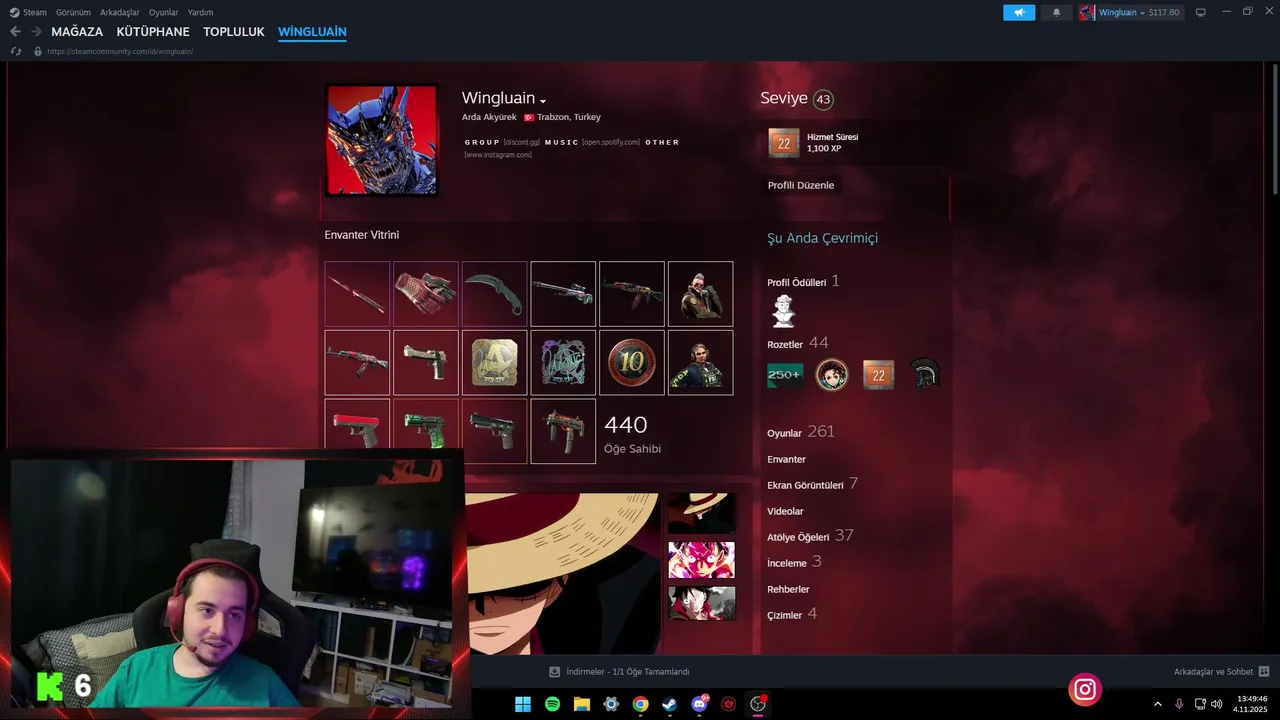Click the holographic signature sticker item
Image resolution: width=1280 pixels, height=720 pixels.
coord(563,363)
